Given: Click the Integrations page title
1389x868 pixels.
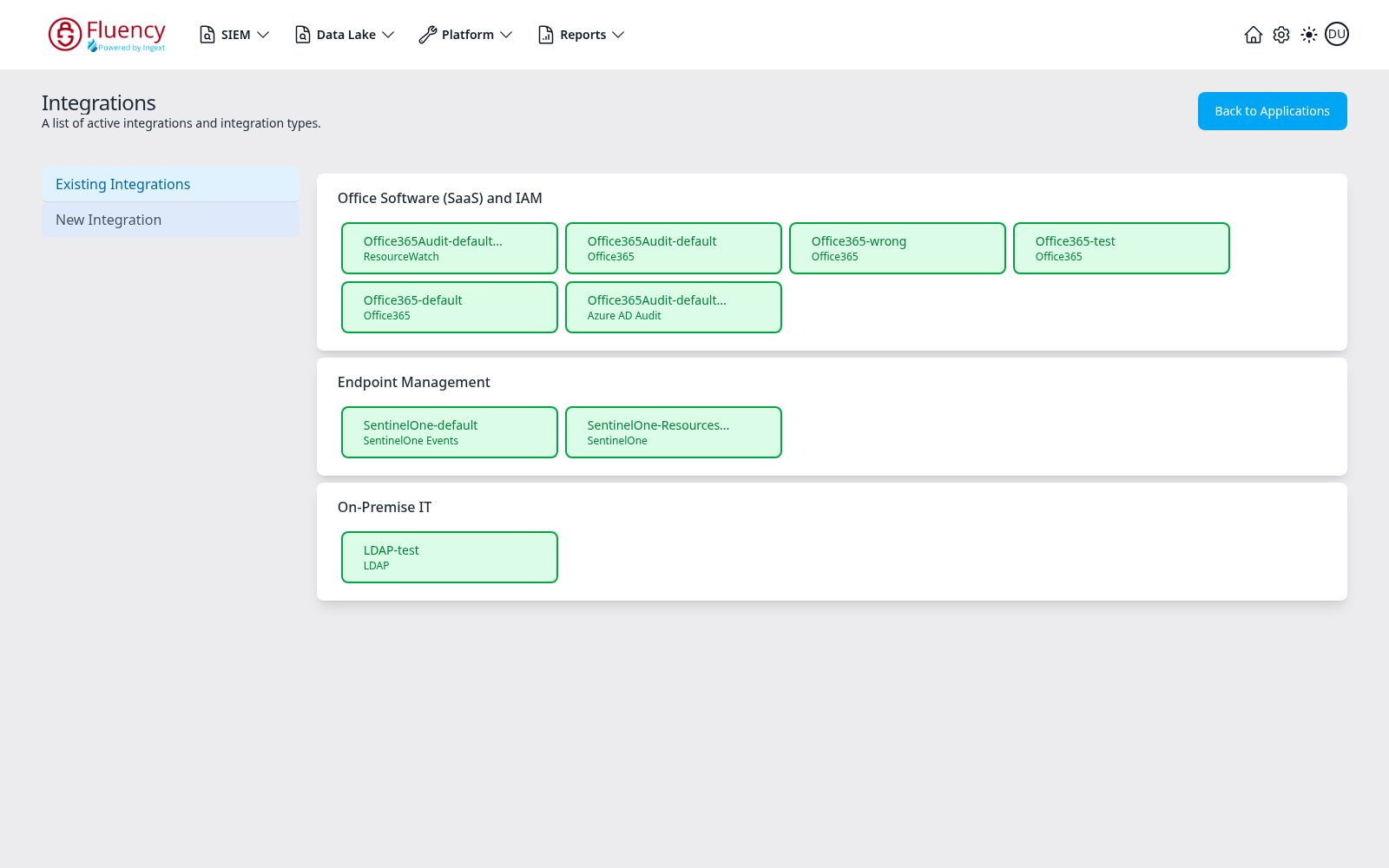Looking at the screenshot, I should (x=99, y=102).
